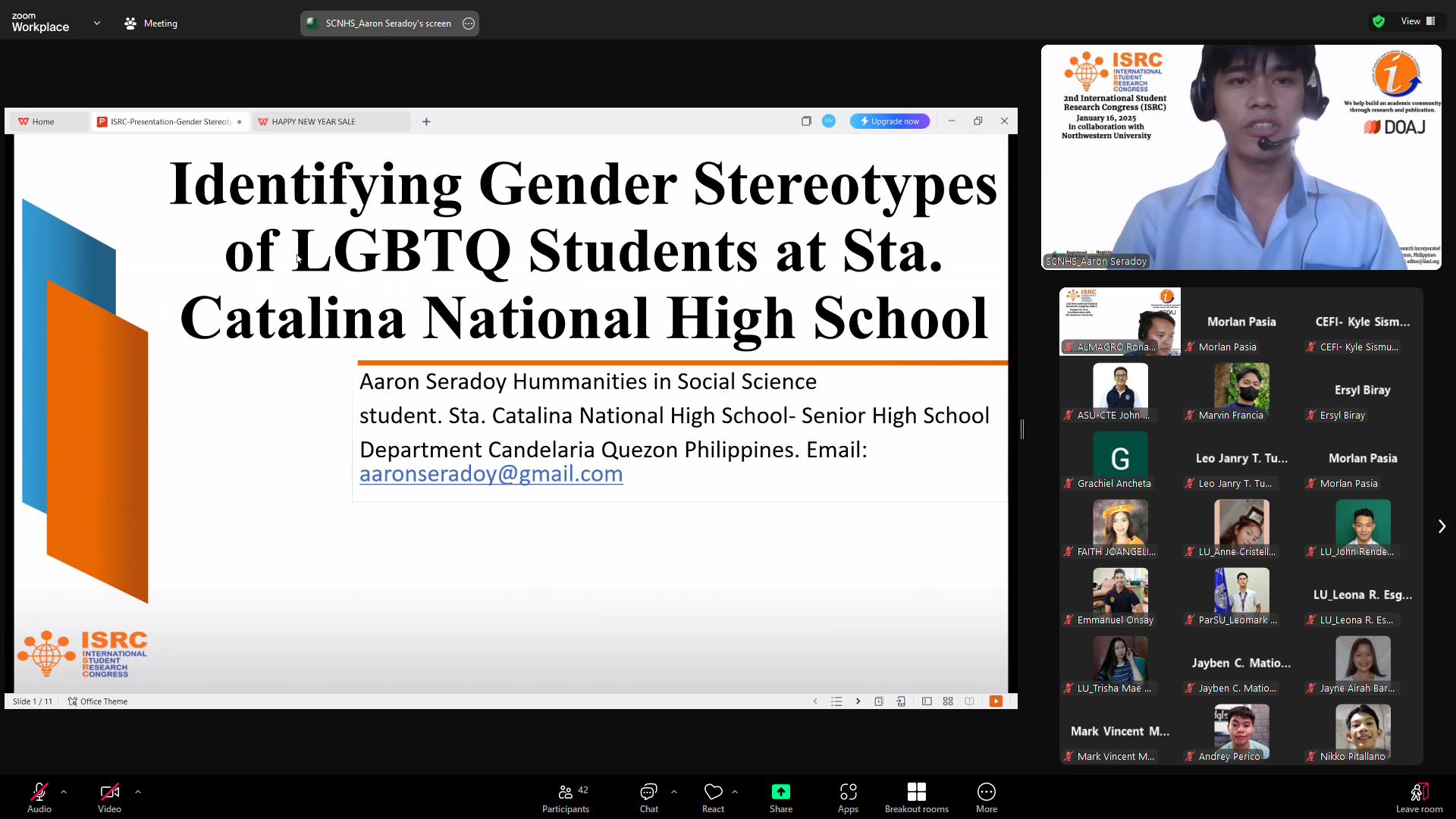The width and height of the screenshot is (1456, 819).
Task: Open screen share options ellipsis
Action: 469,24
